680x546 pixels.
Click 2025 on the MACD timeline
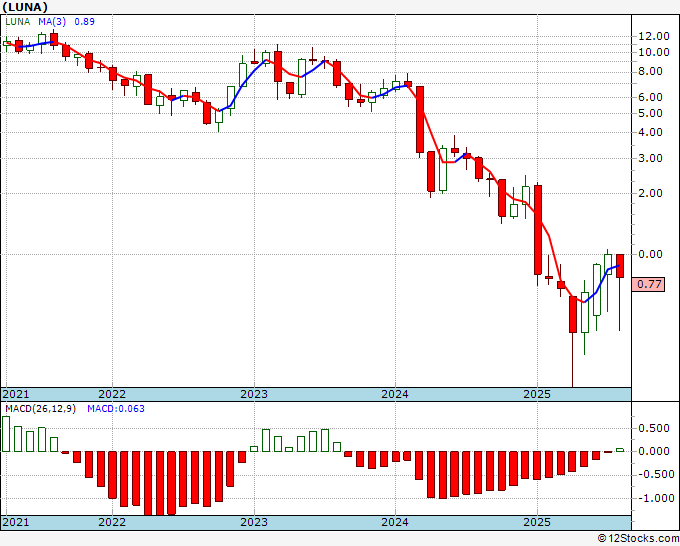(537, 522)
